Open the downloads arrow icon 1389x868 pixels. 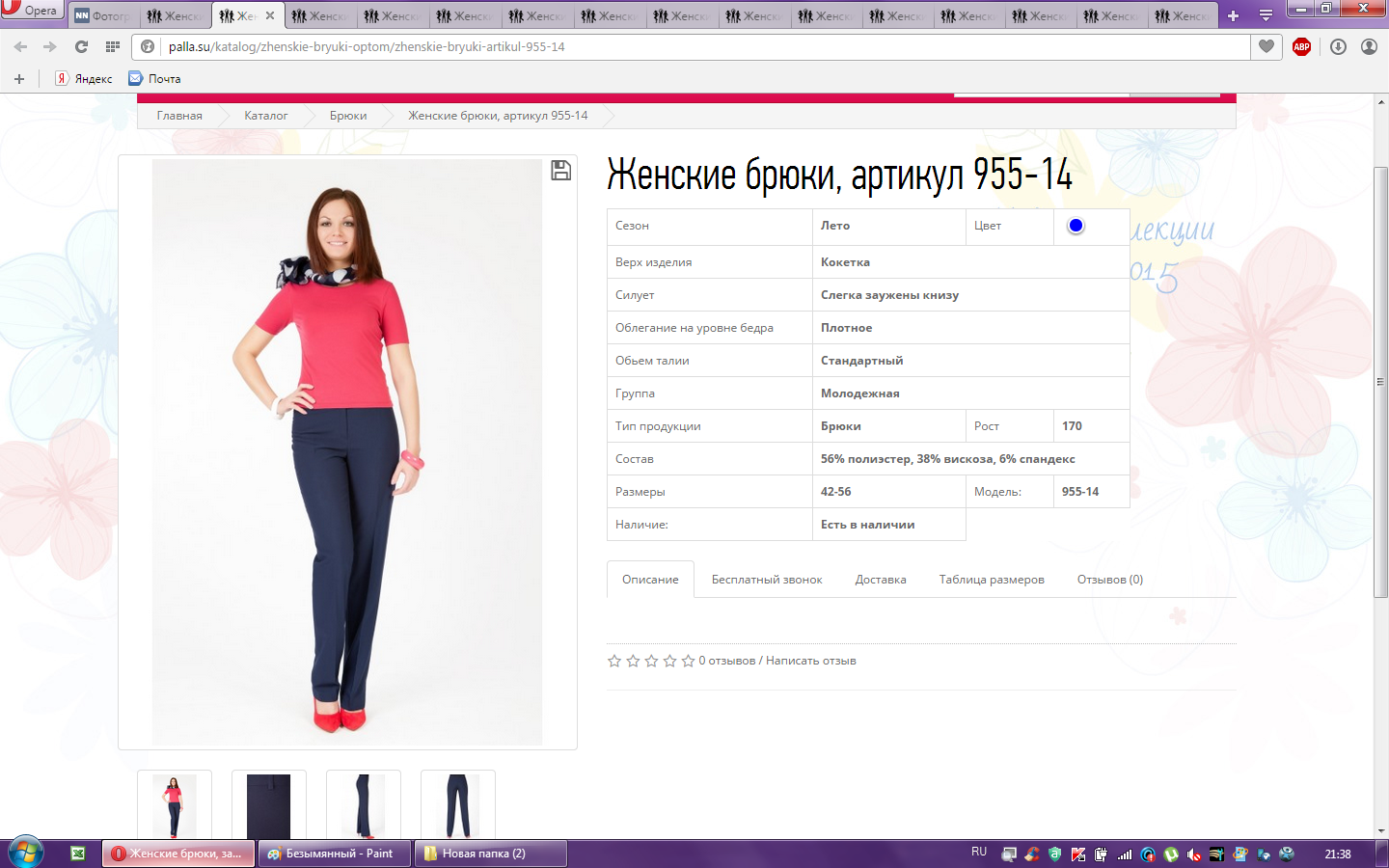pyautogui.click(x=1338, y=46)
